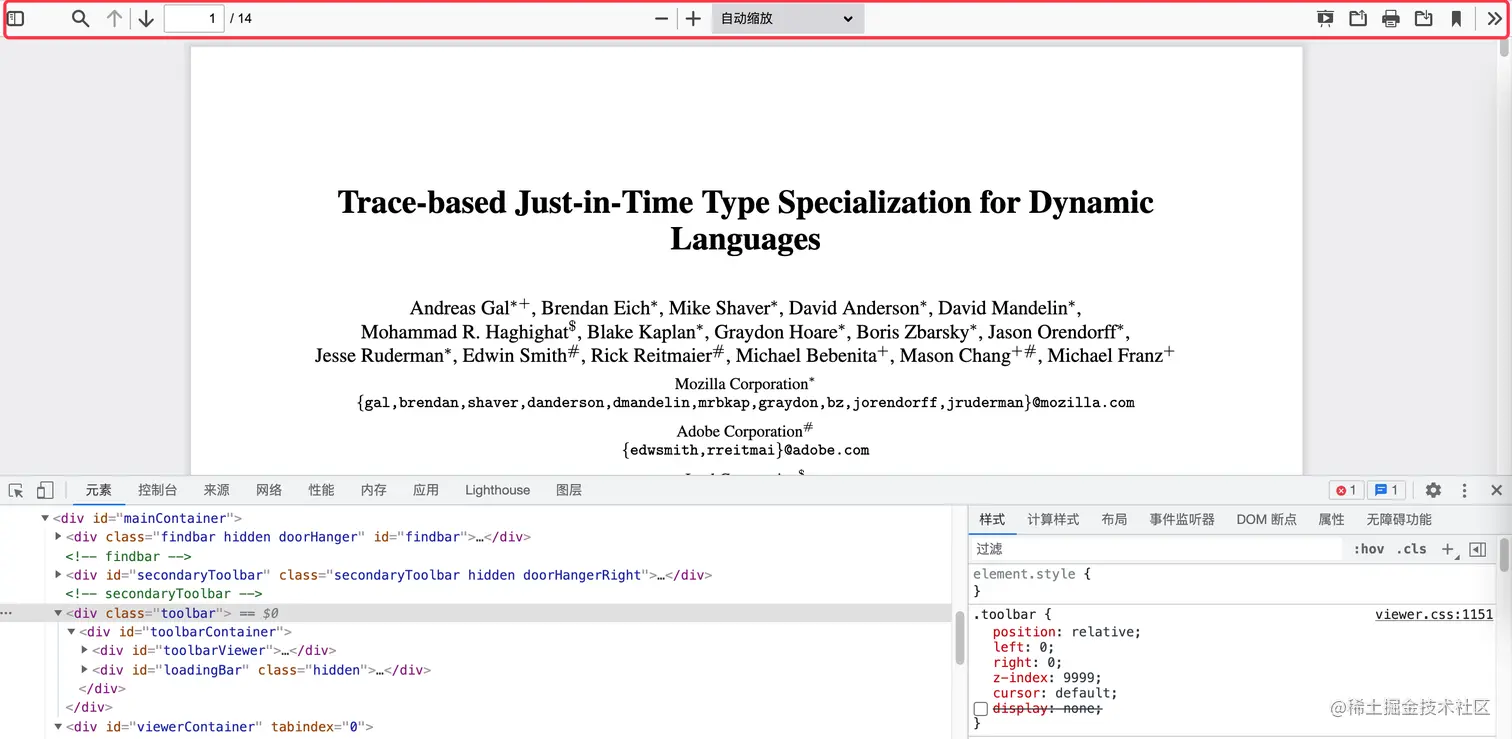Click the position: relative declaration
Screen dimensions: 1512x739
tap(1066, 632)
